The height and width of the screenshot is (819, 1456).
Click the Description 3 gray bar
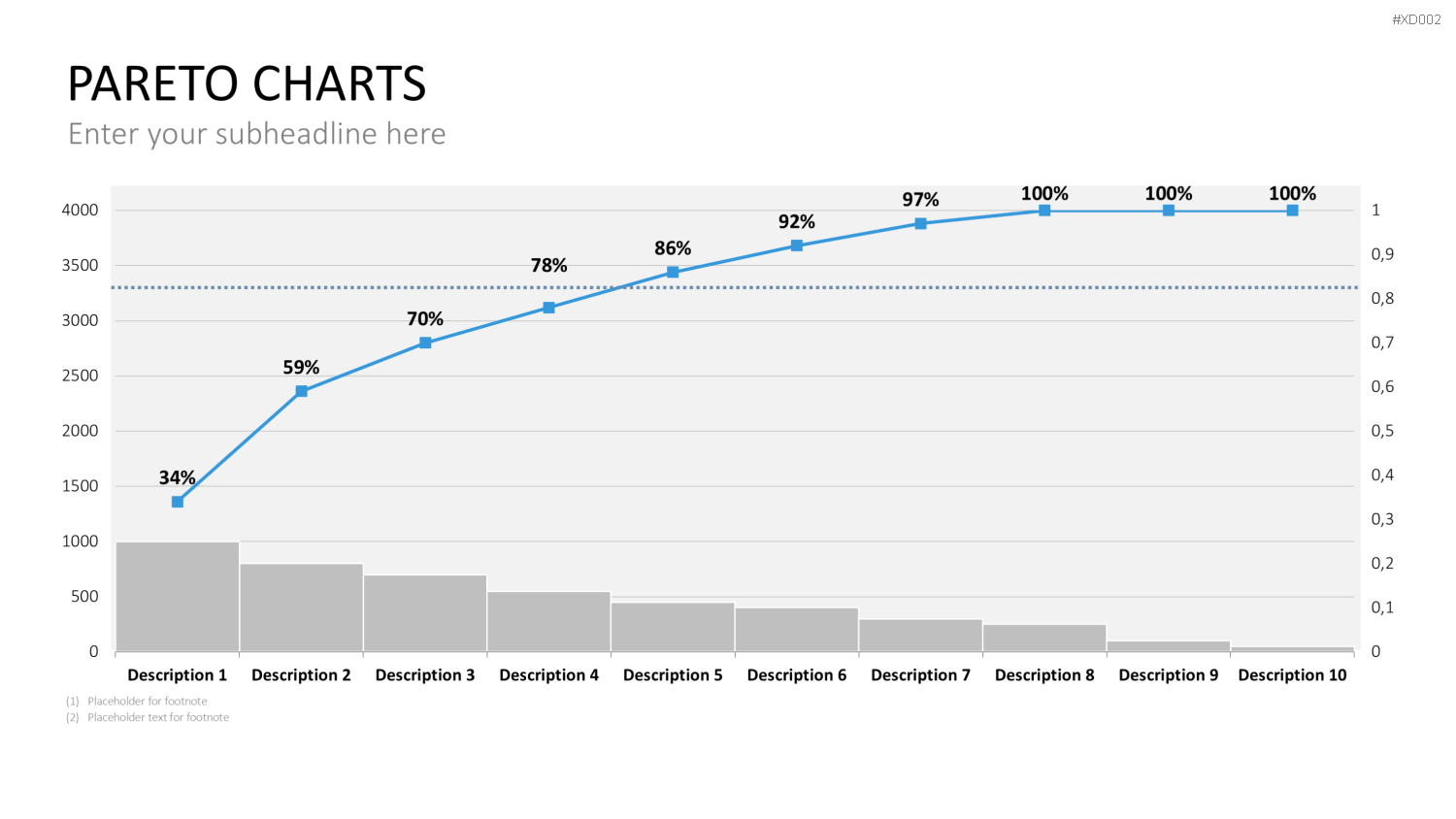425,613
